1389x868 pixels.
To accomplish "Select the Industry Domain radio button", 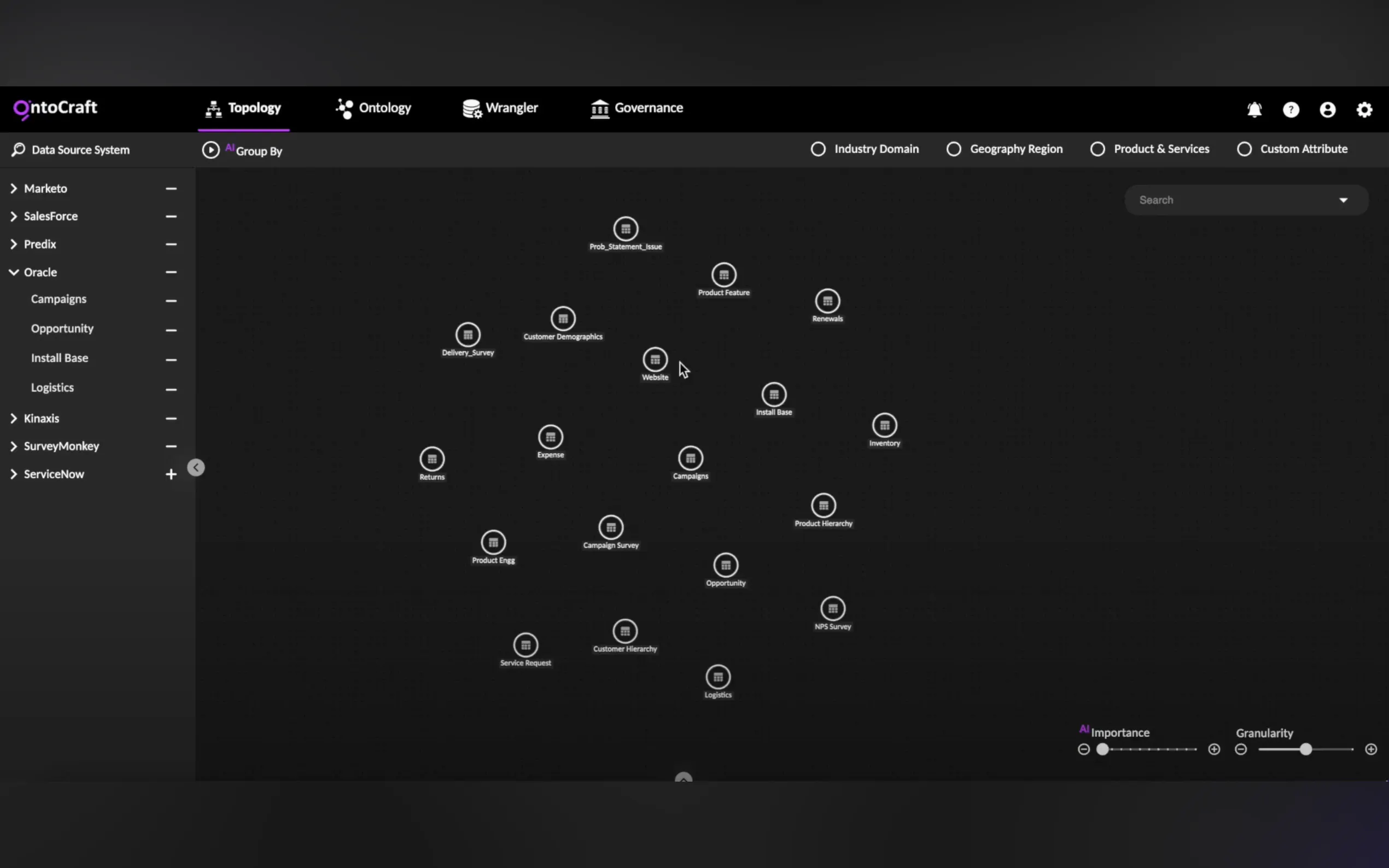I will pos(818,149).
